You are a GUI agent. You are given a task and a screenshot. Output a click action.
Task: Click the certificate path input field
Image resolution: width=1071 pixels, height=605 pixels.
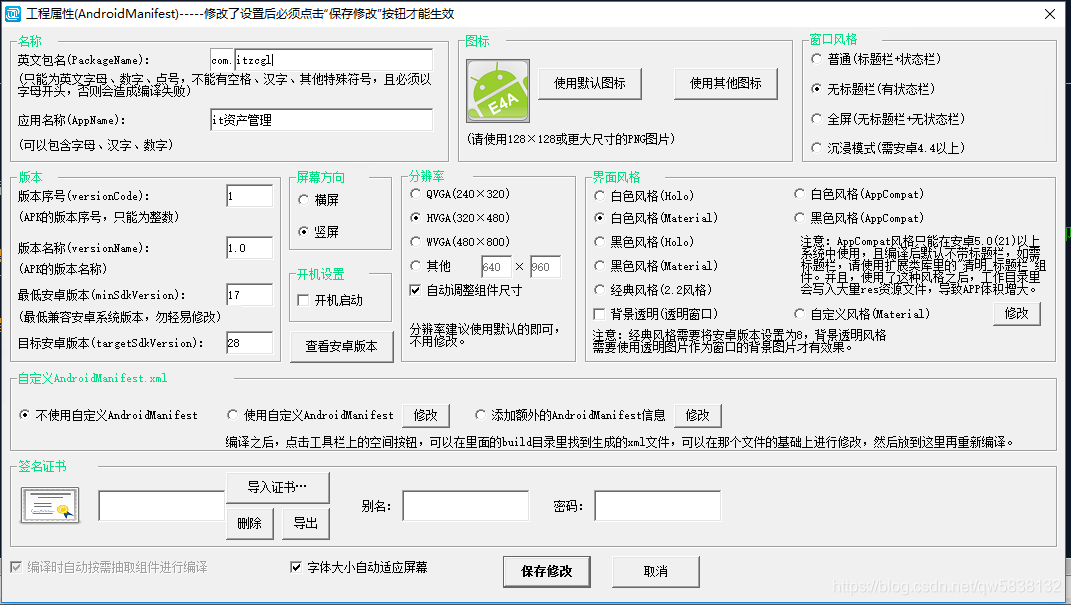[x=162, y=506]
